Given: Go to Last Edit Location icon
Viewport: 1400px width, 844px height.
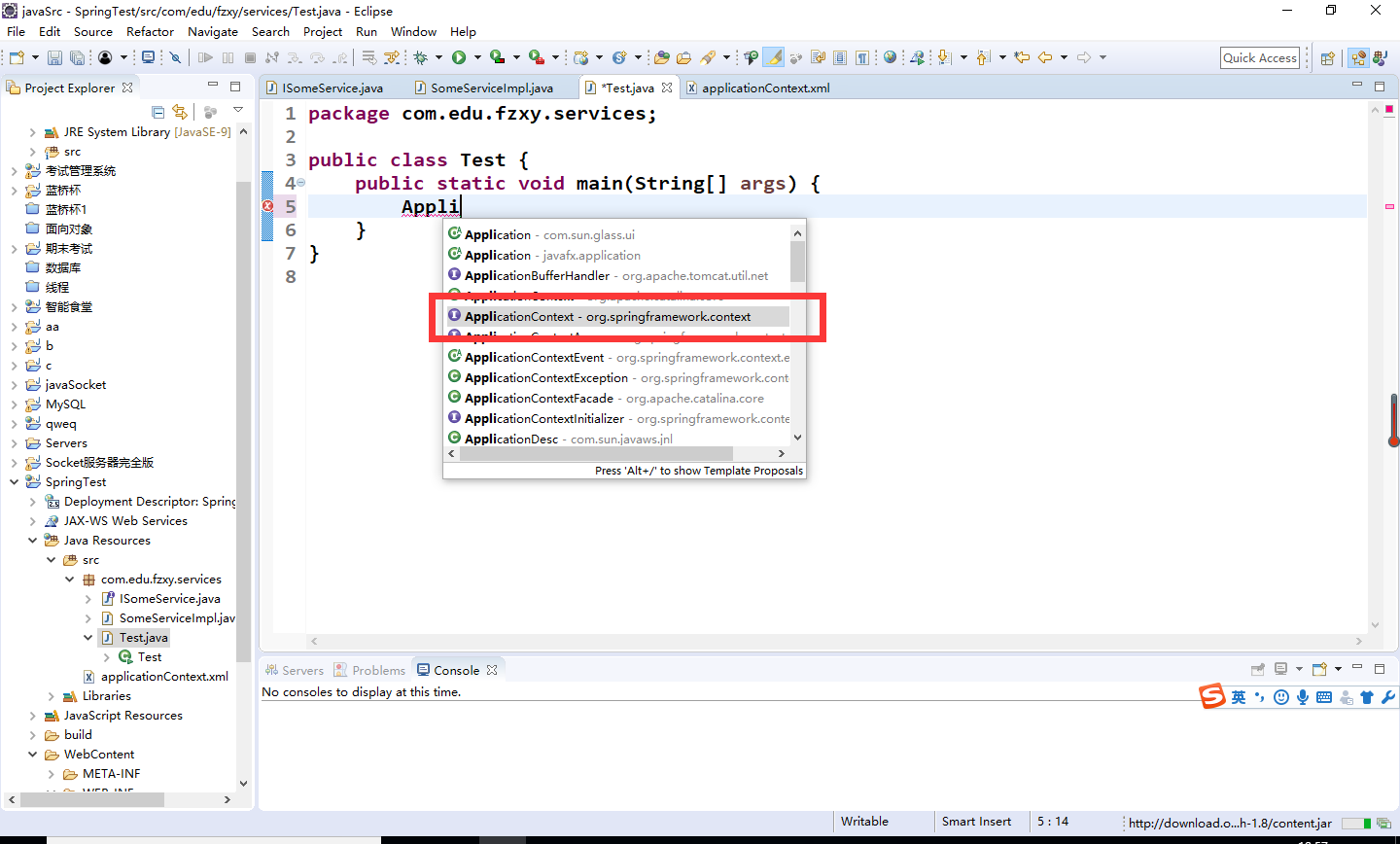Looking at the screenshot, I should [x=1022, y=58].
